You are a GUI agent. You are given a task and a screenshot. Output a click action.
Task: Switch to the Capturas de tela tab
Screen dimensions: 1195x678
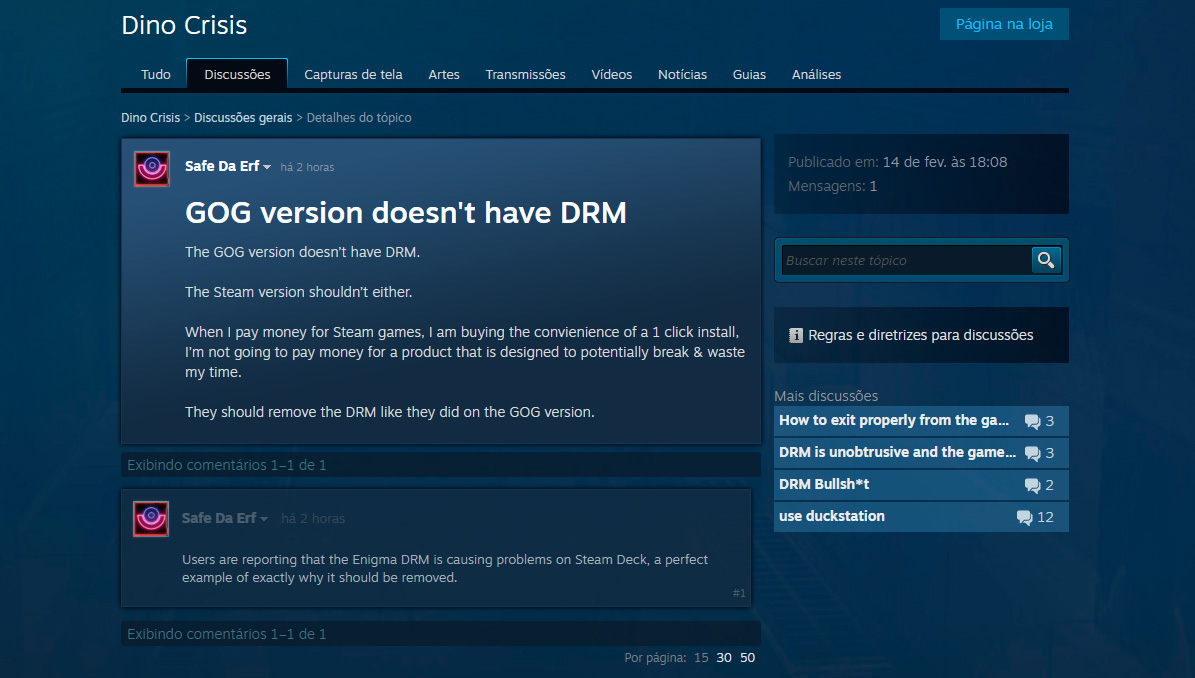click(x=353, y=74)
